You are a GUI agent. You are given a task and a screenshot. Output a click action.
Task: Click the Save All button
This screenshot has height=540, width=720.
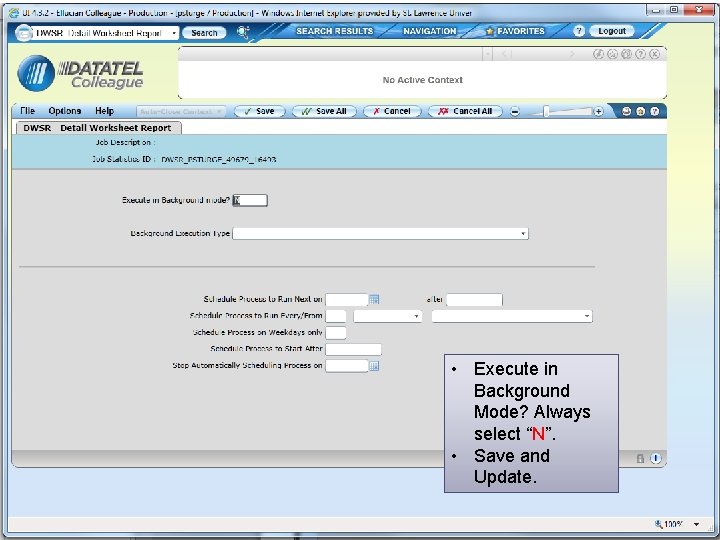coord(324,112)
